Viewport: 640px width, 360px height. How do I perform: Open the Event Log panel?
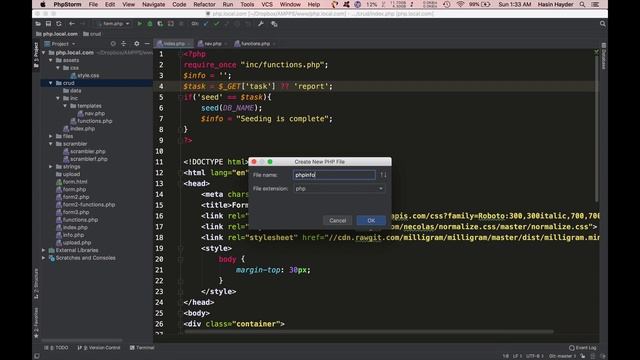(x=582, y=348)
